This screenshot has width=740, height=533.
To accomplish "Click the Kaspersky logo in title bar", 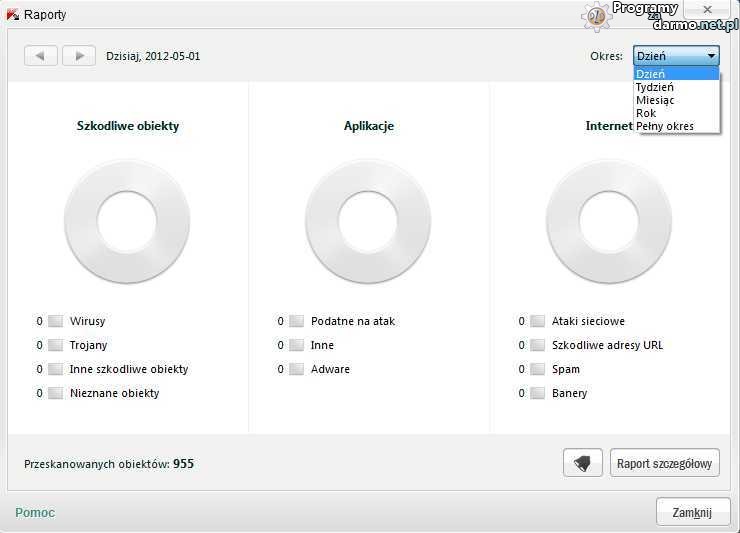I will [x=12, y=14].
